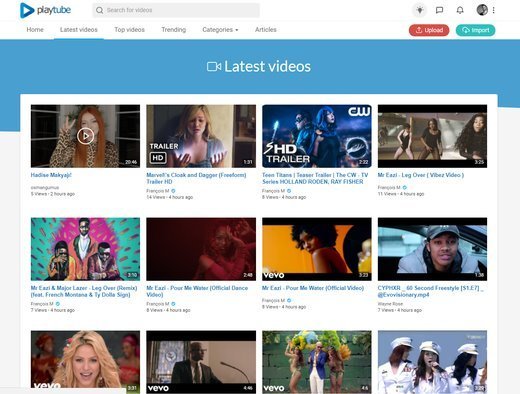This screenshot has width=520, height=394.
Task: Open the Articles page
Action: point(266,30)
